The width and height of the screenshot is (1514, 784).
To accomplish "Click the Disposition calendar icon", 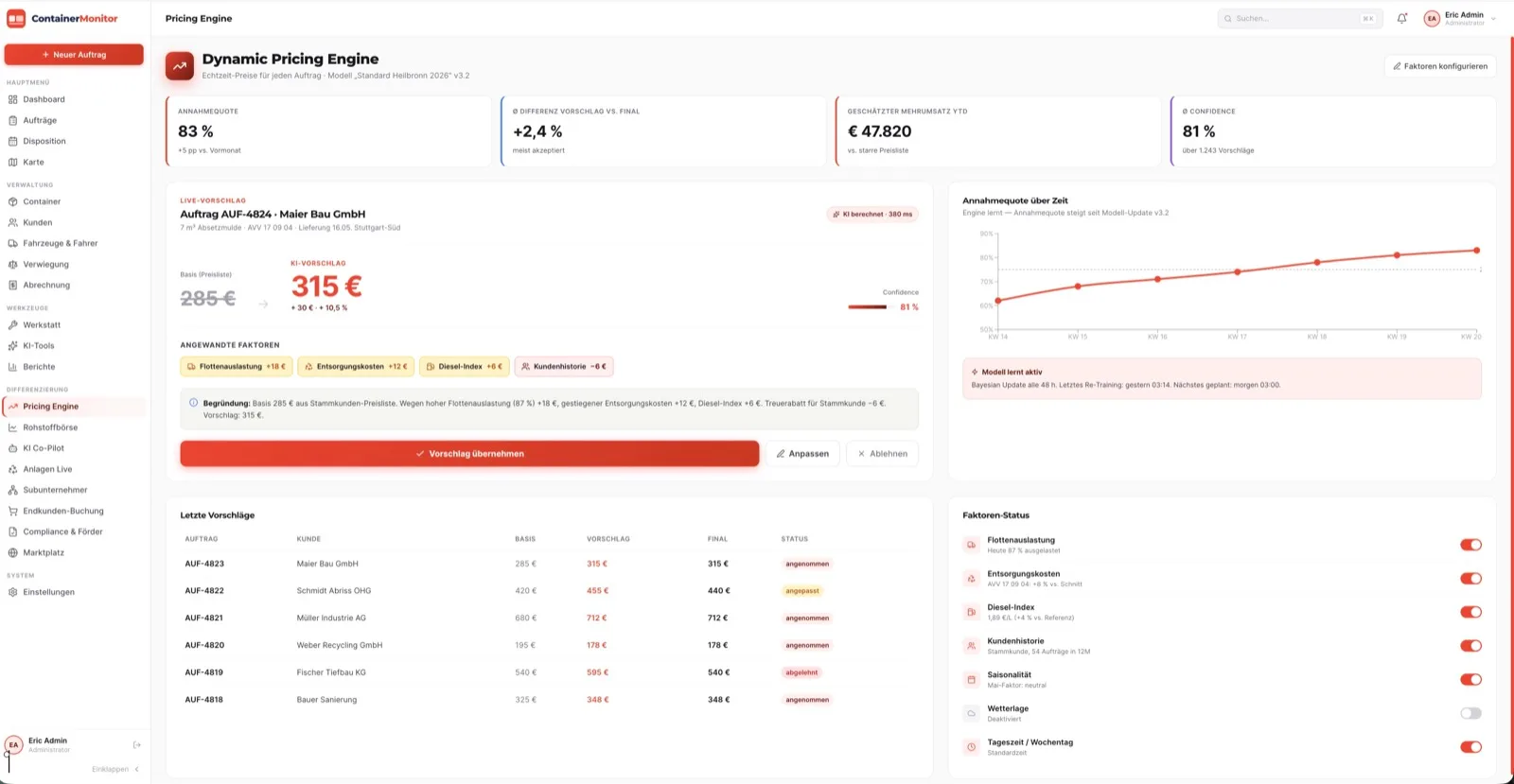I will [x=13, y=141].
